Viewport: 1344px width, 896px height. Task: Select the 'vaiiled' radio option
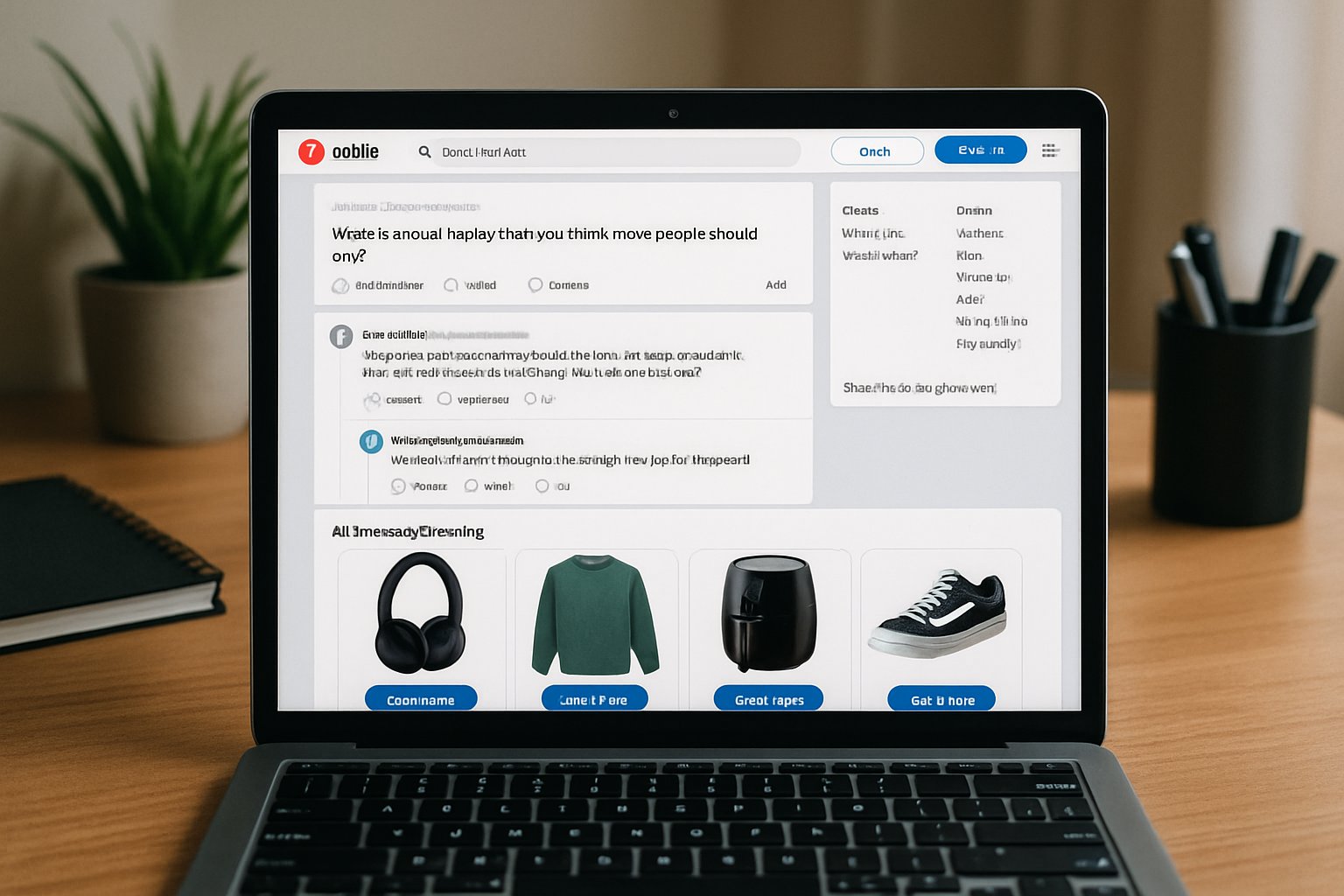pos(451,285)
